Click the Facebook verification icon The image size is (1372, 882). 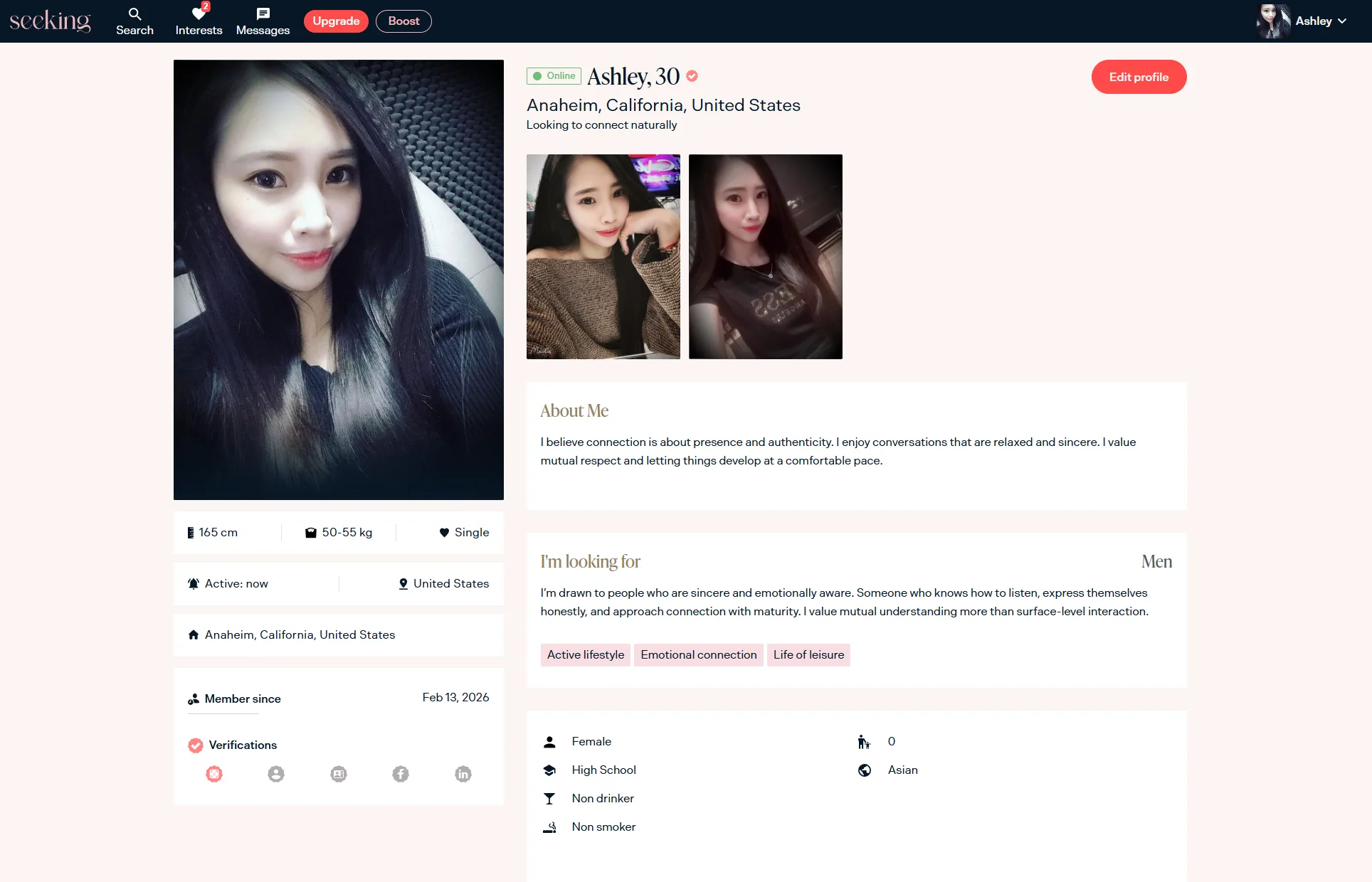click(401, 774)
